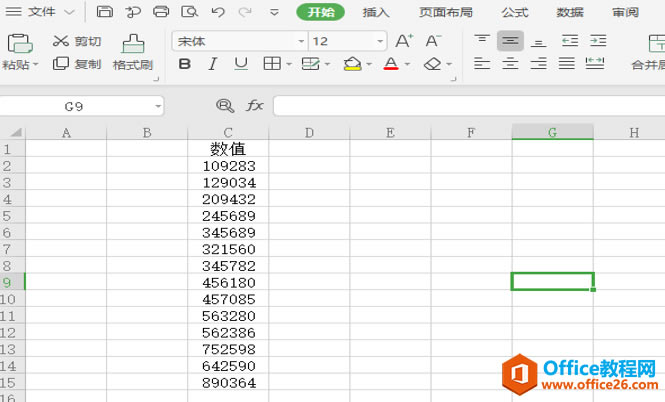Screen dimensions: 665x402
Task: Switch to the 开始 tab
Action: point(321,12)
